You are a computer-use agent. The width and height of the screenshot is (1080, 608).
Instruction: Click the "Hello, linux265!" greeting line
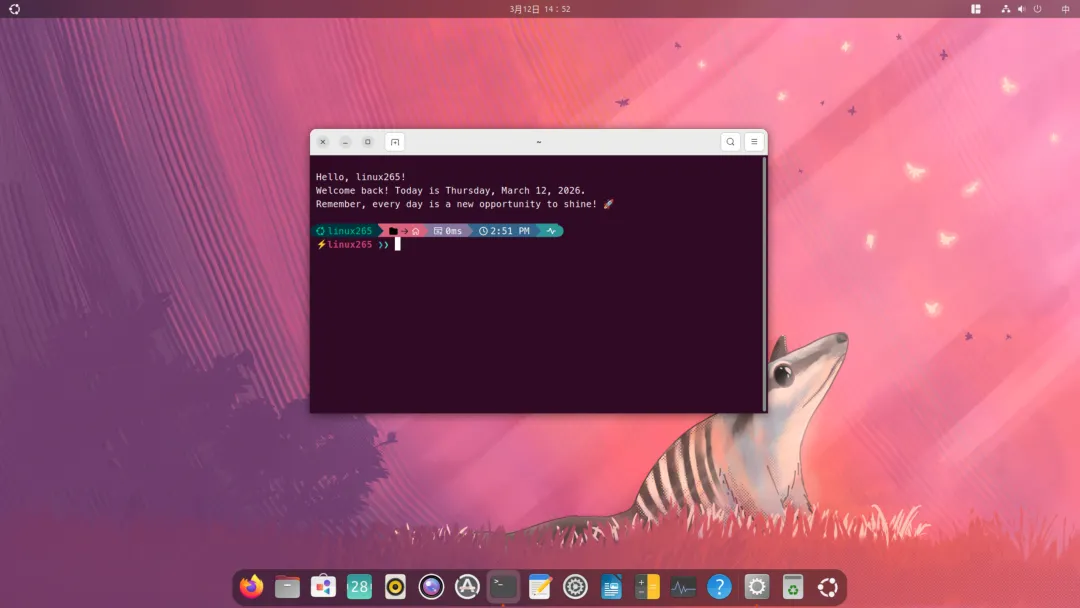point(361,177)
